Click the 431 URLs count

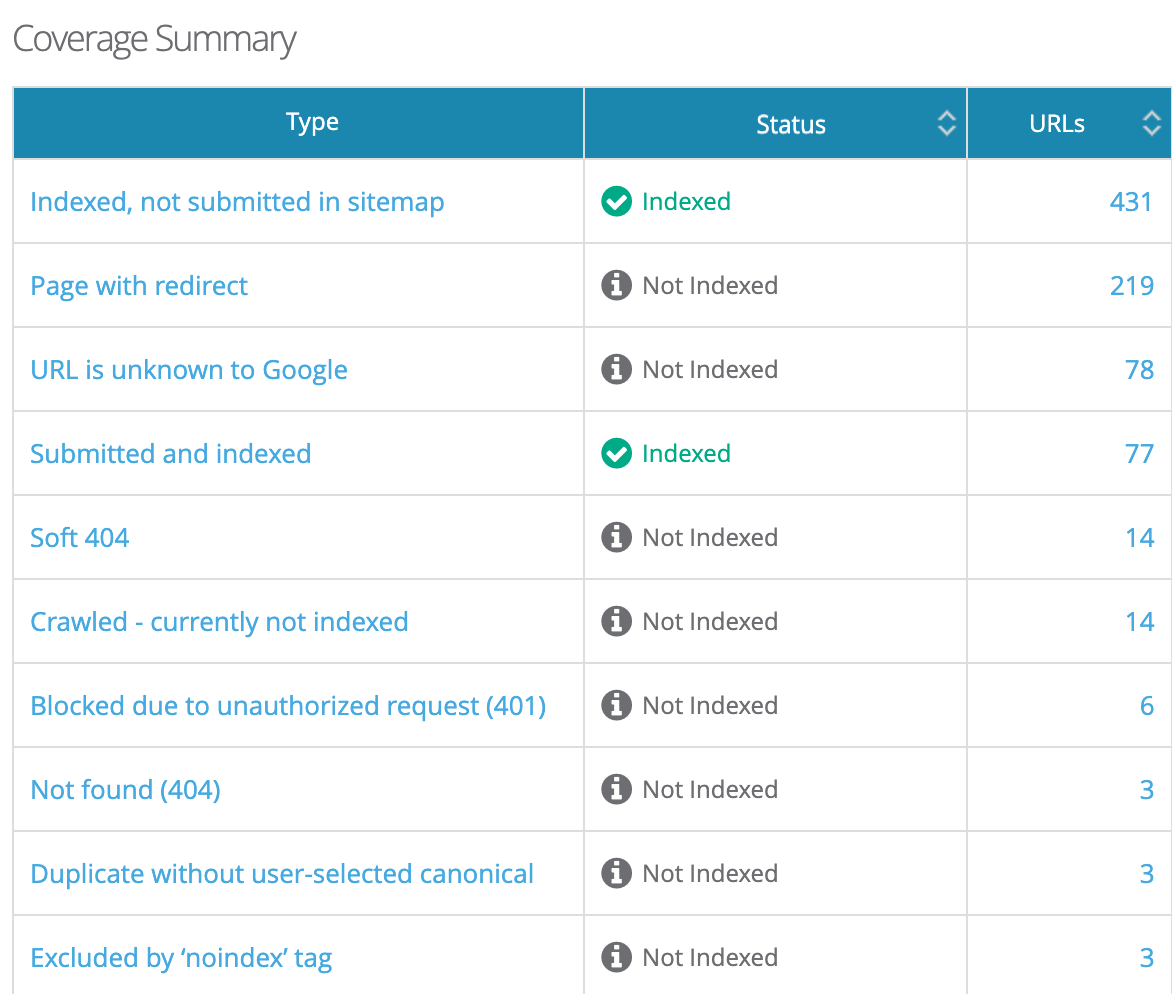pos(1131,202)
